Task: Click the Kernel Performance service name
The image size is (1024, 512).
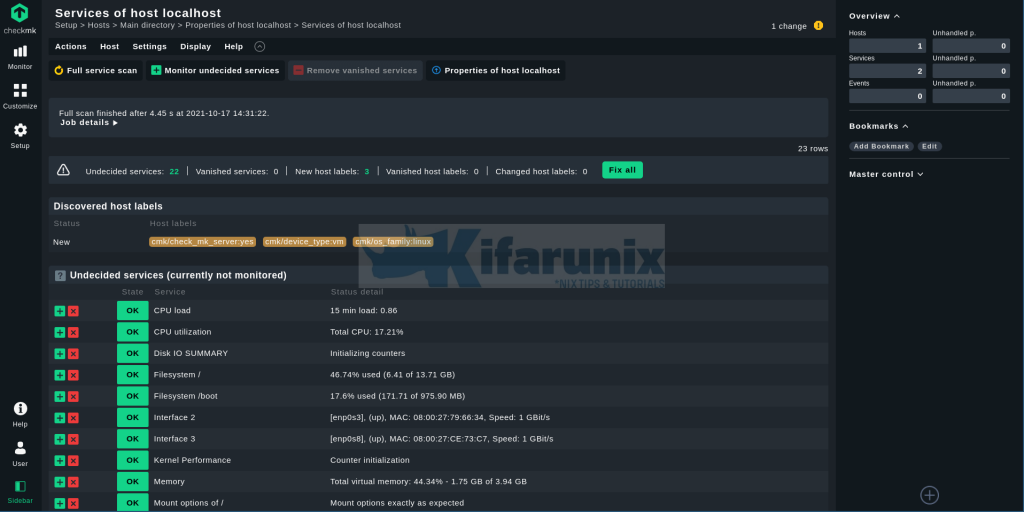Action: click(x=192, y=460)
